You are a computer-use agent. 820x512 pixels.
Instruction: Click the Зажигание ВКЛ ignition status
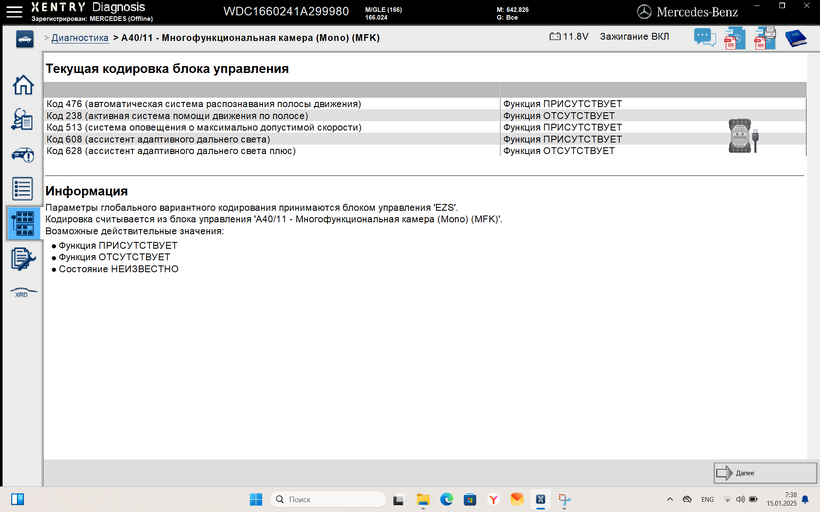coord(634,37)
